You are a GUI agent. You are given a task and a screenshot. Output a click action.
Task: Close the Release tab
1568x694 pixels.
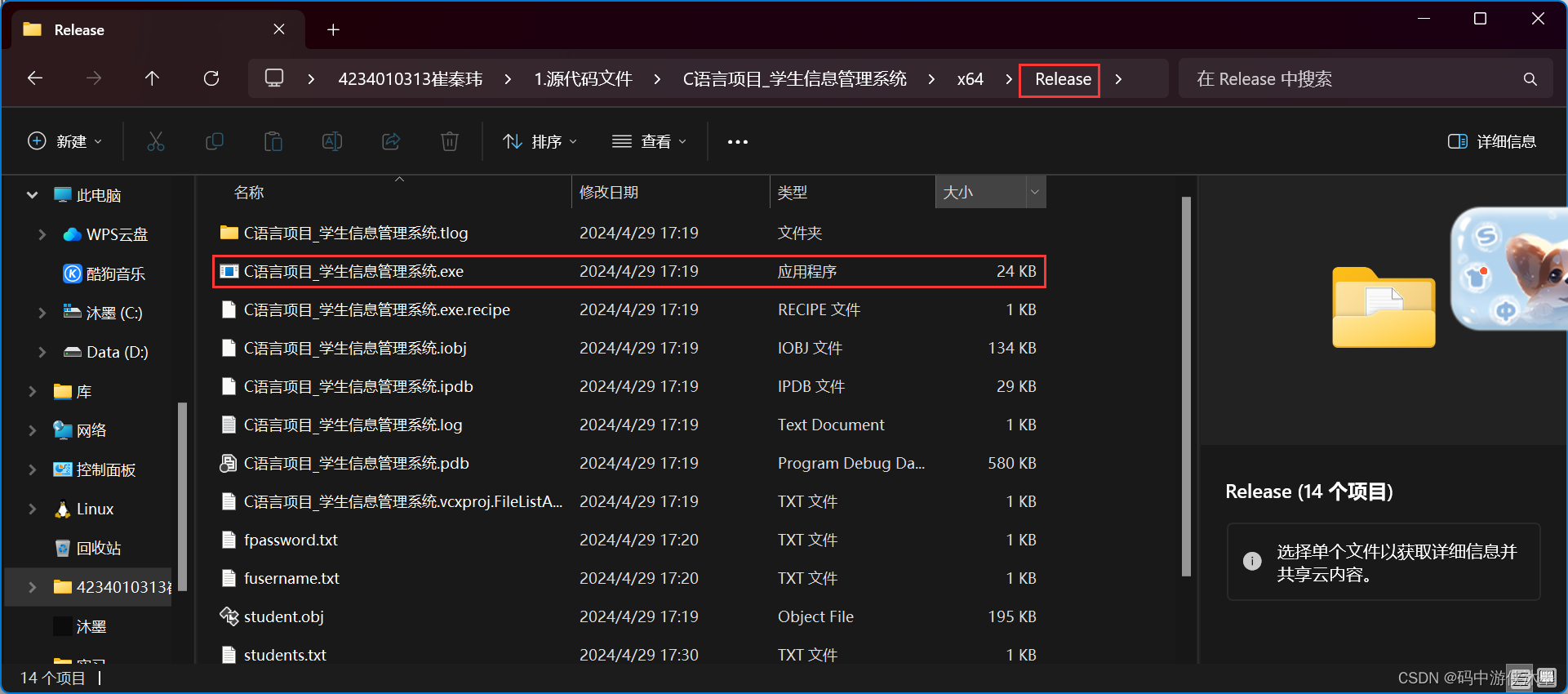pyautogui.click(x=279, y=29)
